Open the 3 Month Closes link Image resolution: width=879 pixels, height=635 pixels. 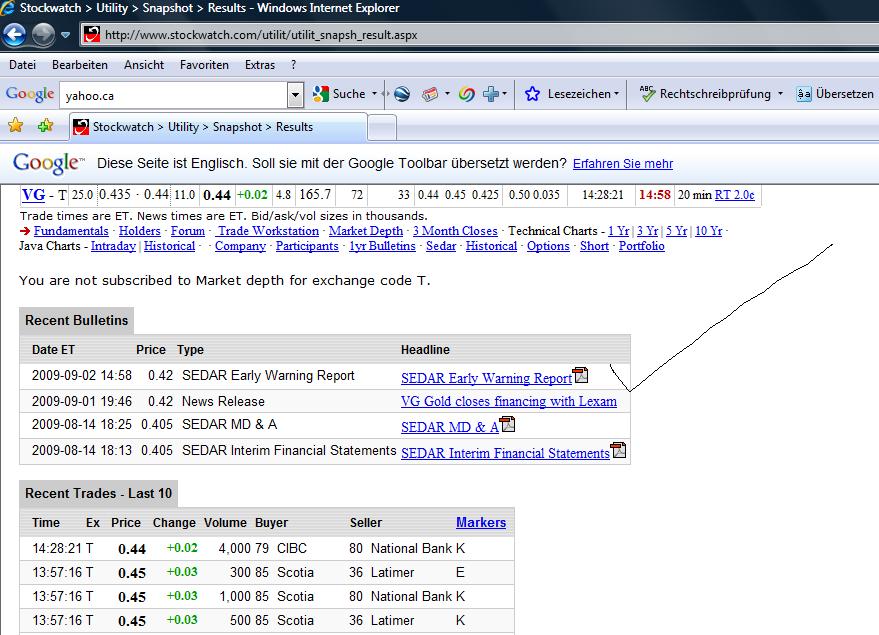[x=455, y=231]
